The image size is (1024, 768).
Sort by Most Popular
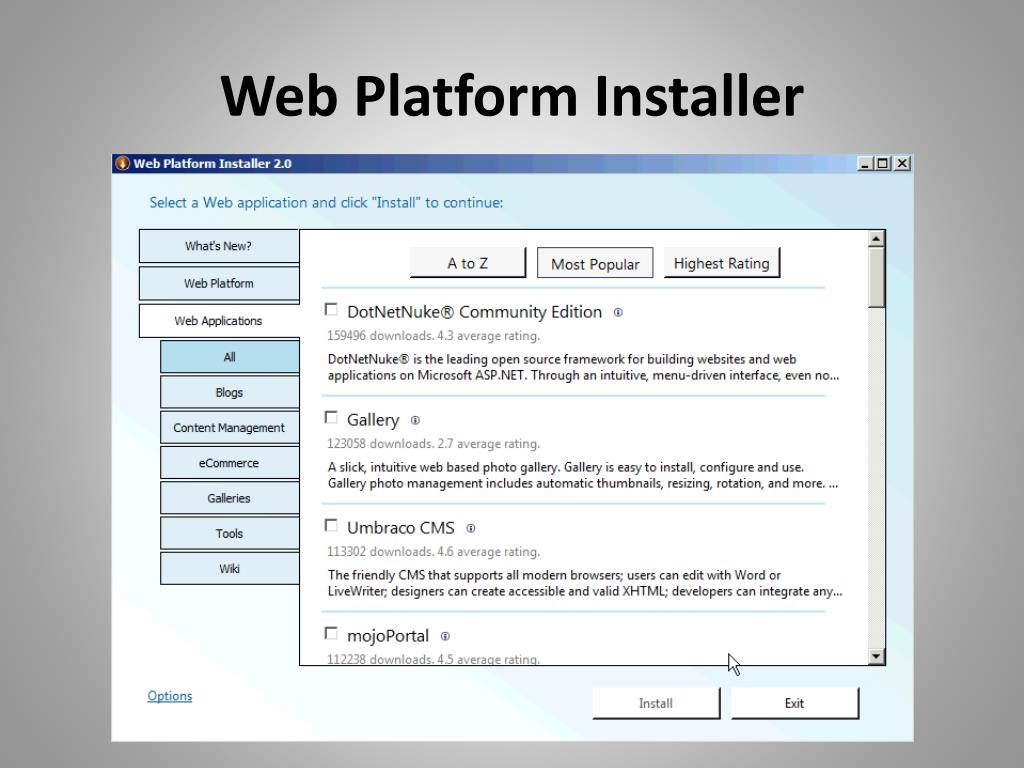595,263
